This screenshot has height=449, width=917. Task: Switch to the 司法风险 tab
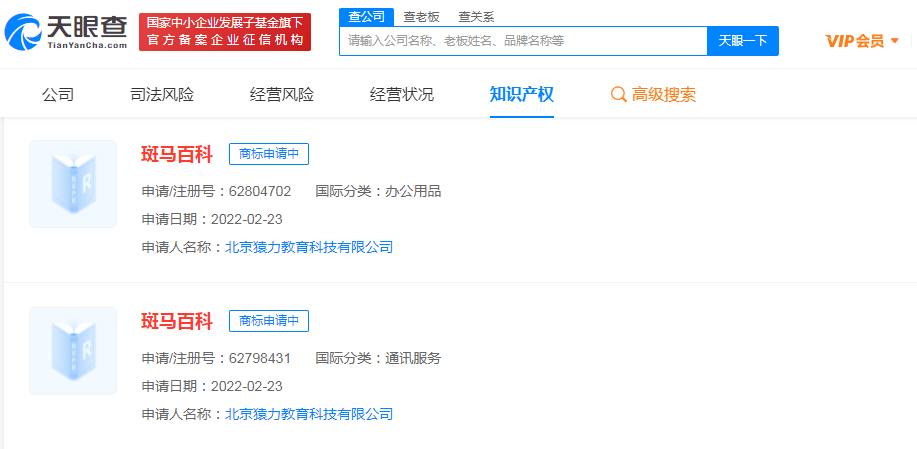pos(162,94)
